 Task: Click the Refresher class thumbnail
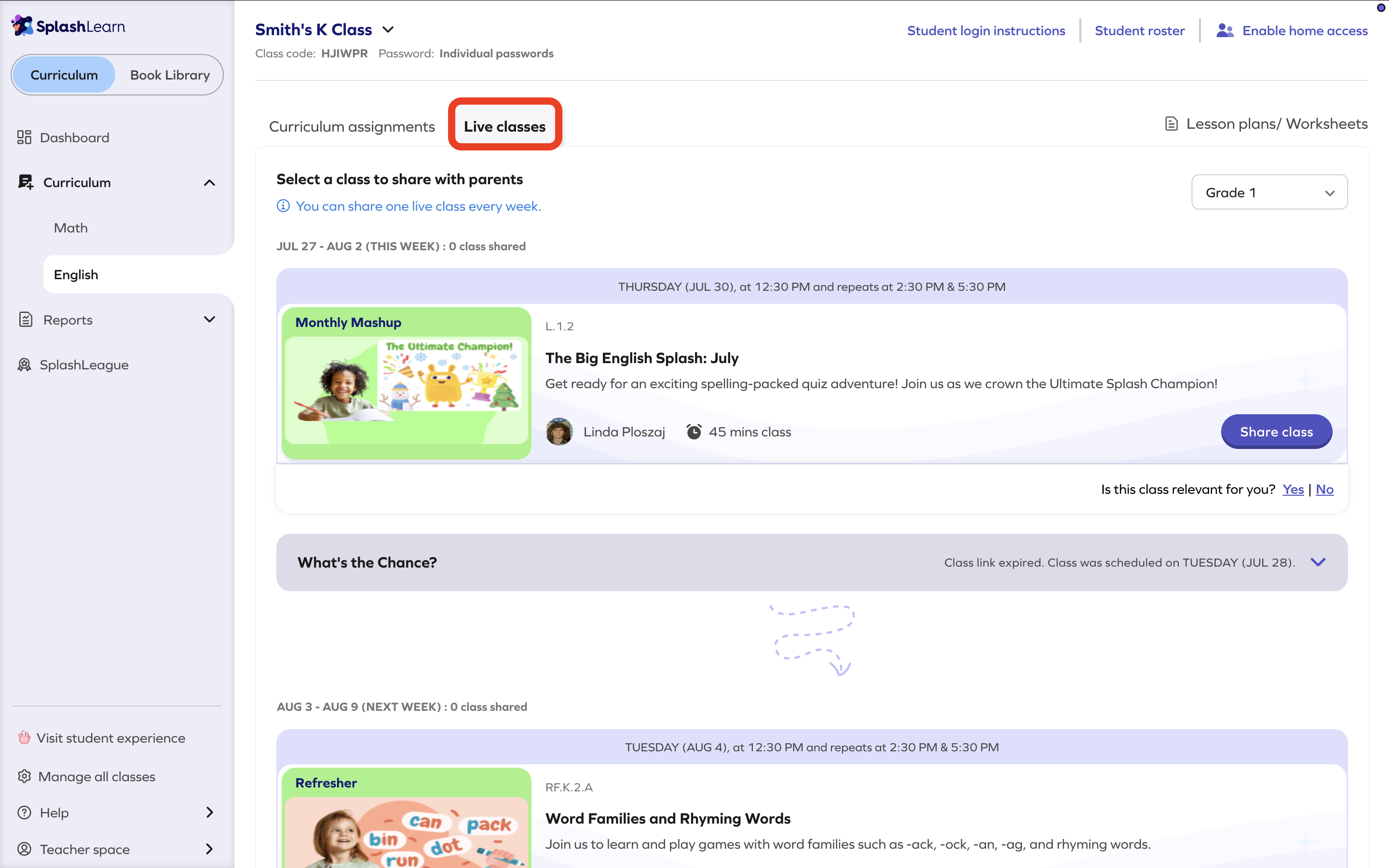click(407, 817)
